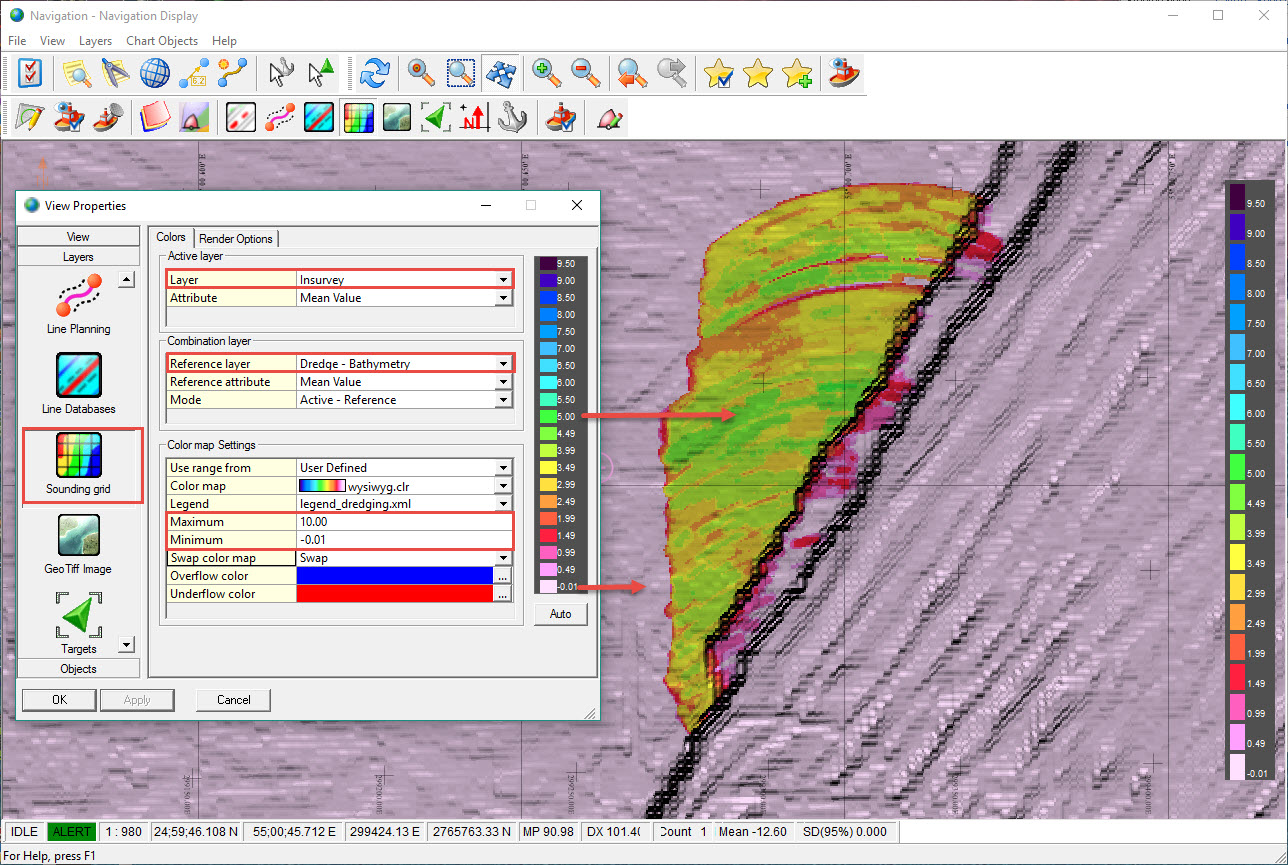
Task: Open the Reference layer dropdown
Action: [504, 364]
